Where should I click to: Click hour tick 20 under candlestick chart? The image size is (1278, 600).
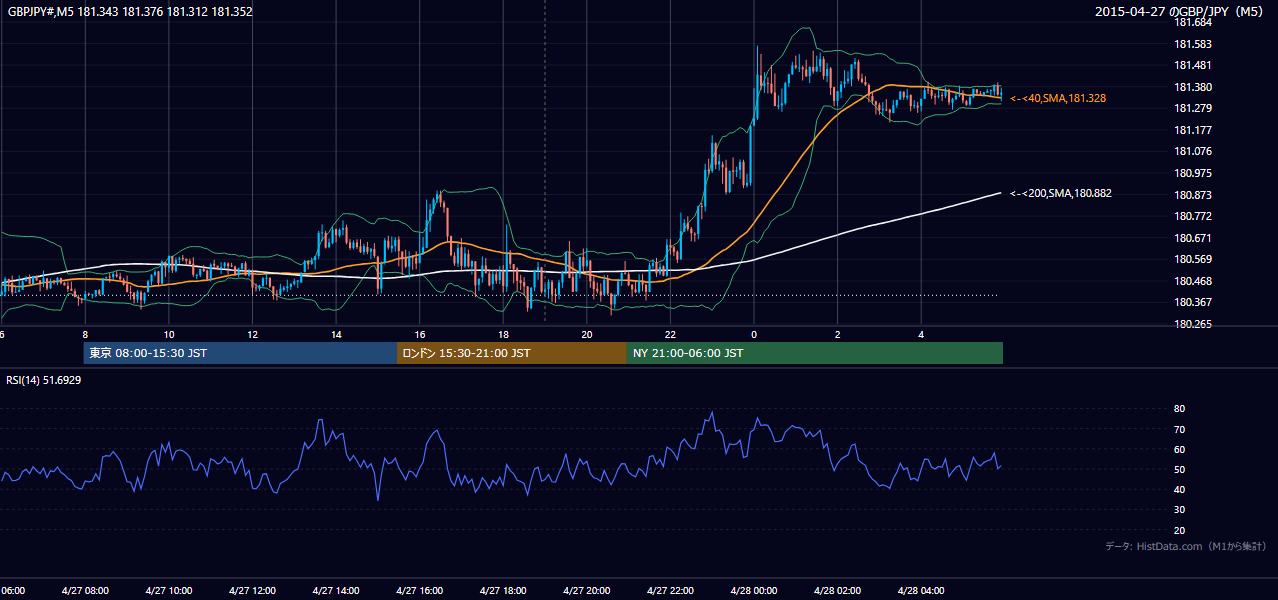point(586,334)
